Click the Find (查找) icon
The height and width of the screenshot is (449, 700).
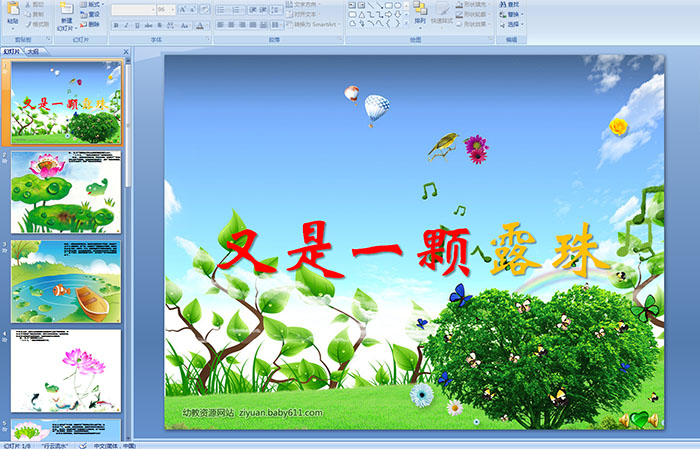(512, 4)
